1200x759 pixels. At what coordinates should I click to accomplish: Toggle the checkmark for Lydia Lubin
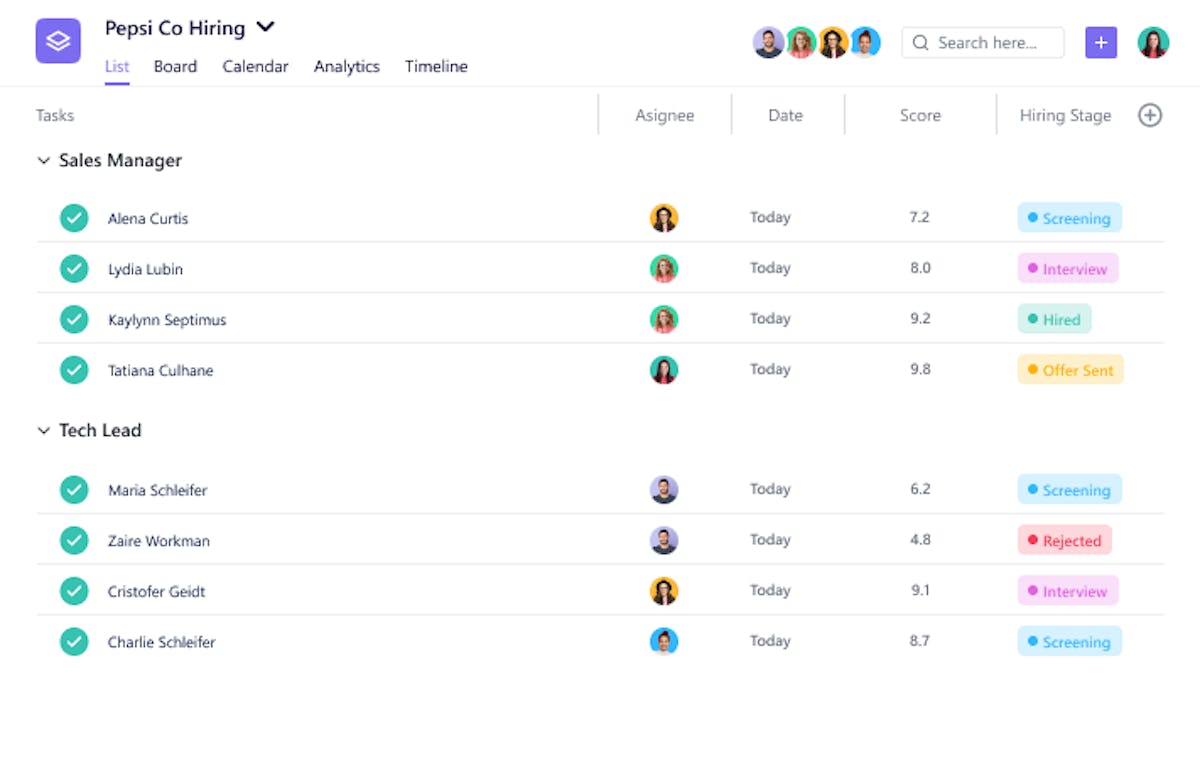tap(74, 269)
